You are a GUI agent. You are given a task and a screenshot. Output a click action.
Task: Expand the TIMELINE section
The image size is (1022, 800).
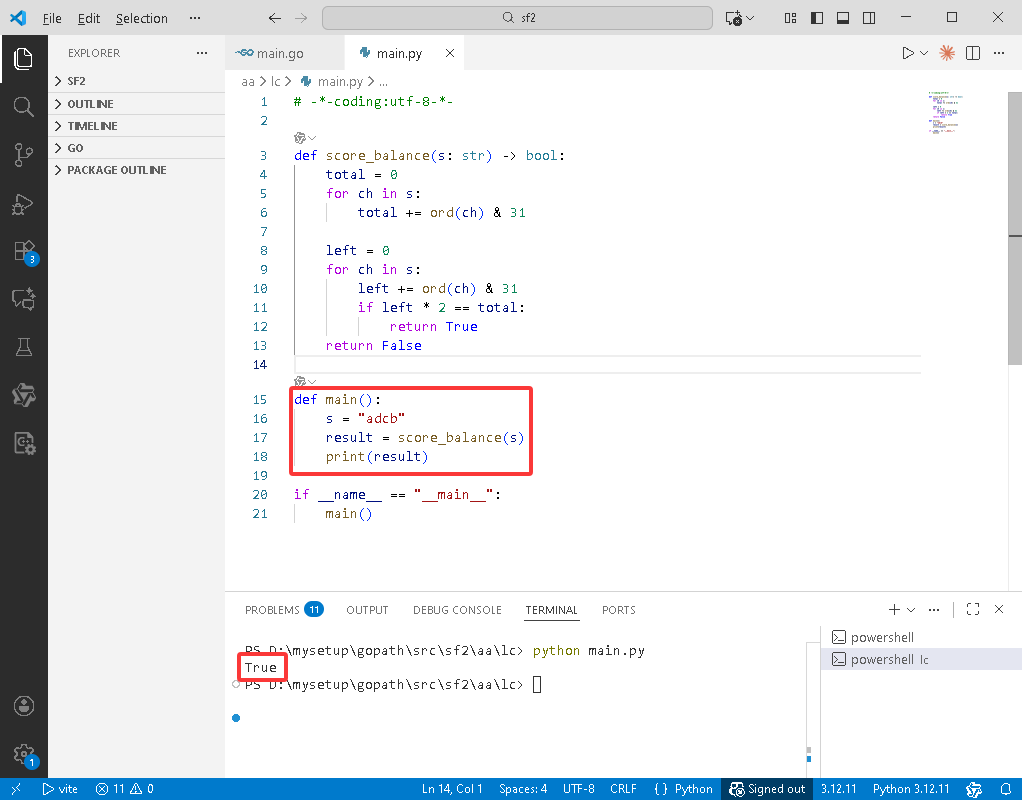(137, 126)
